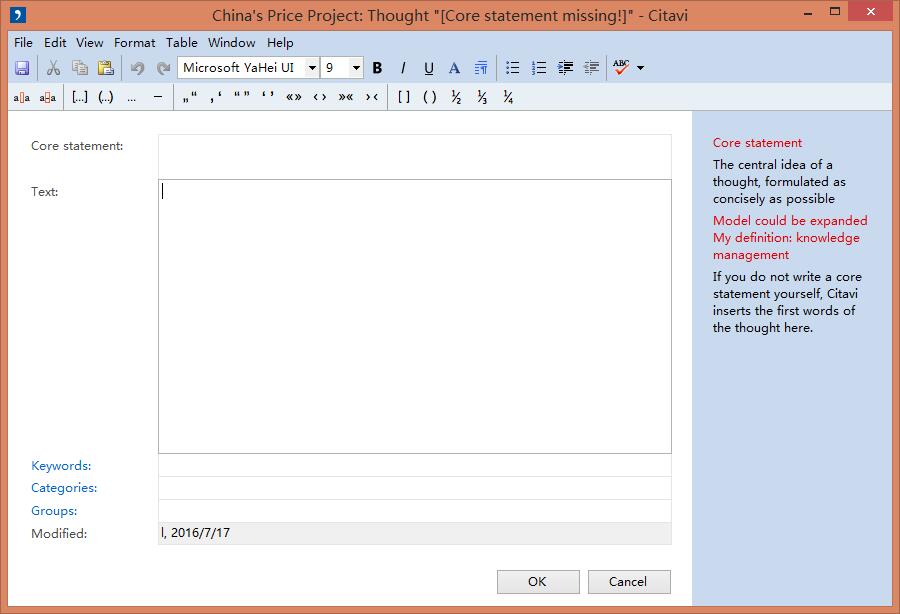Open the Edit menu
The image size is (900, 614).
pyautogui.click(x=55, y=42)
